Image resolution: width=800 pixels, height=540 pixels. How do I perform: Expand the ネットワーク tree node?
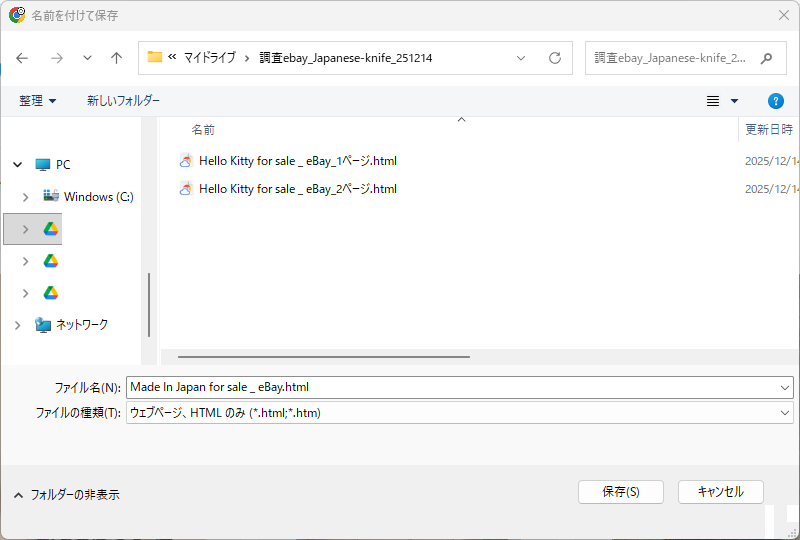17,325
